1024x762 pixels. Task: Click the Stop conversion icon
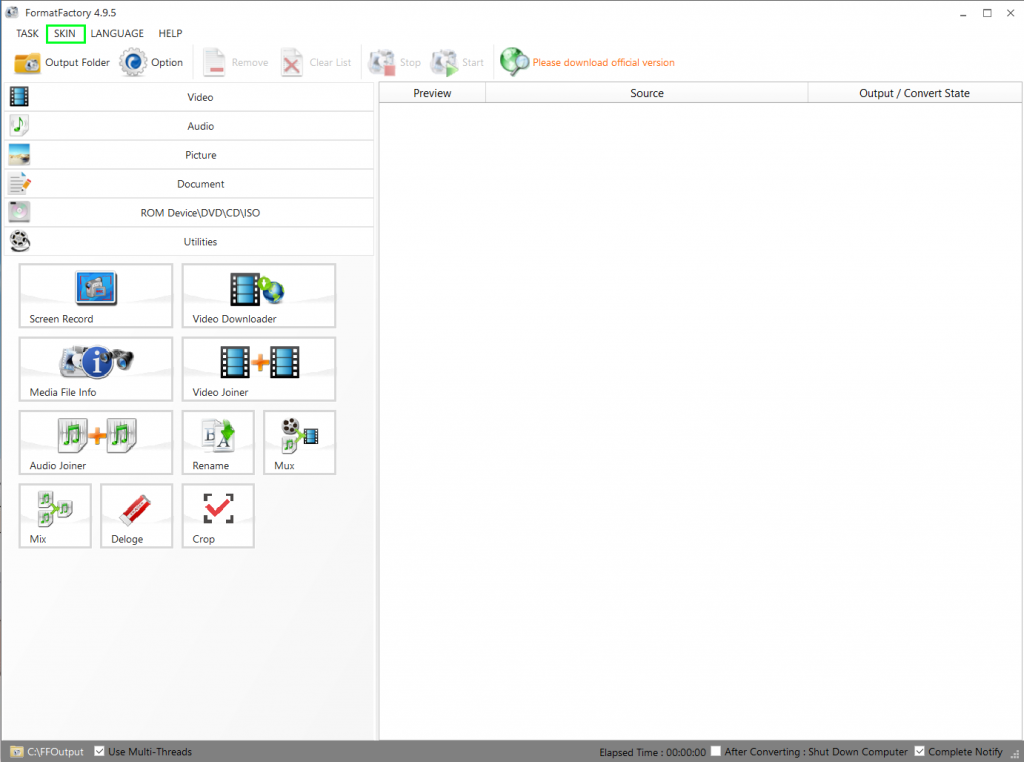tap(382, 63)
